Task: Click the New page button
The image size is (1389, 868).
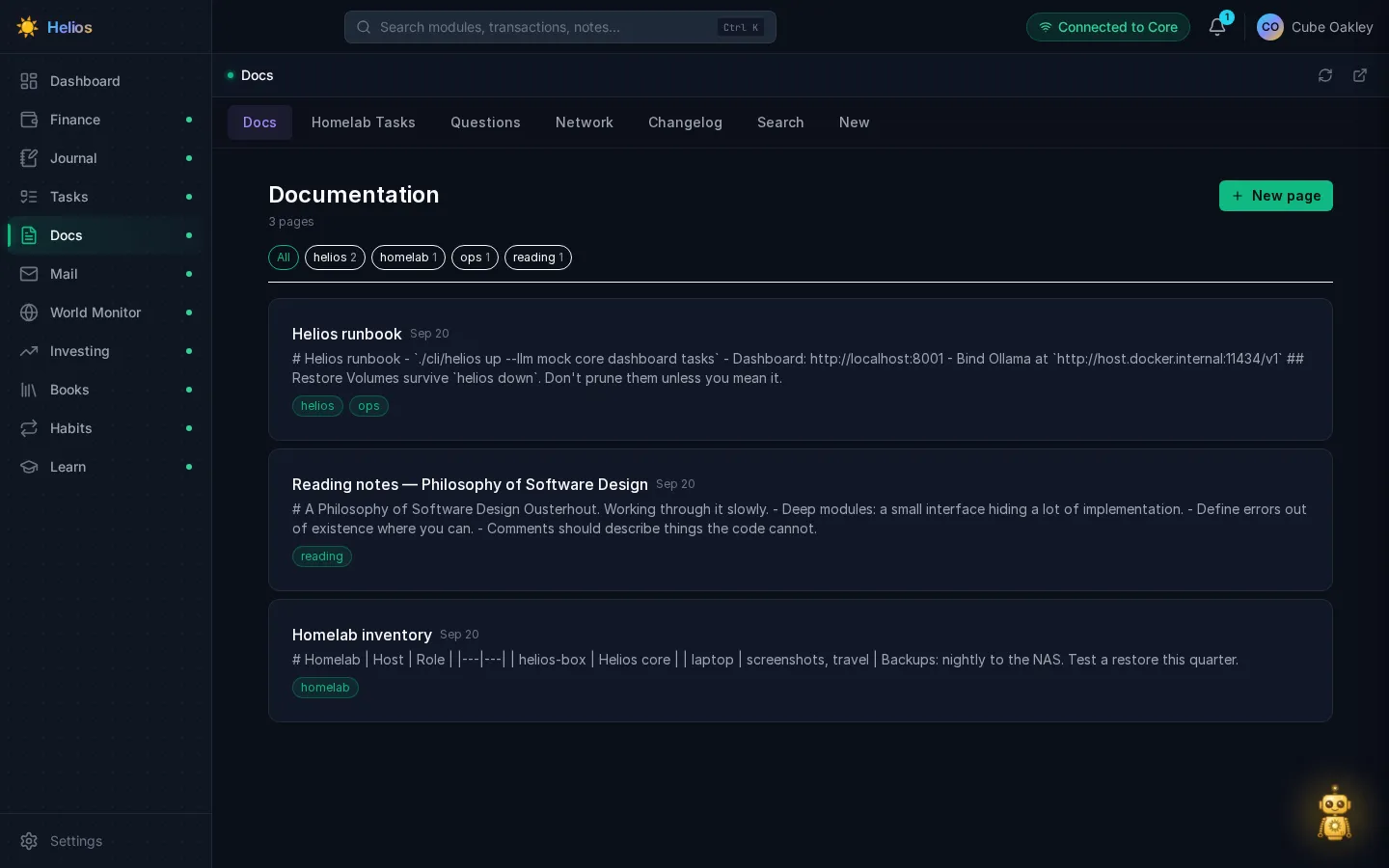Action: click(x=1276, y=196)
